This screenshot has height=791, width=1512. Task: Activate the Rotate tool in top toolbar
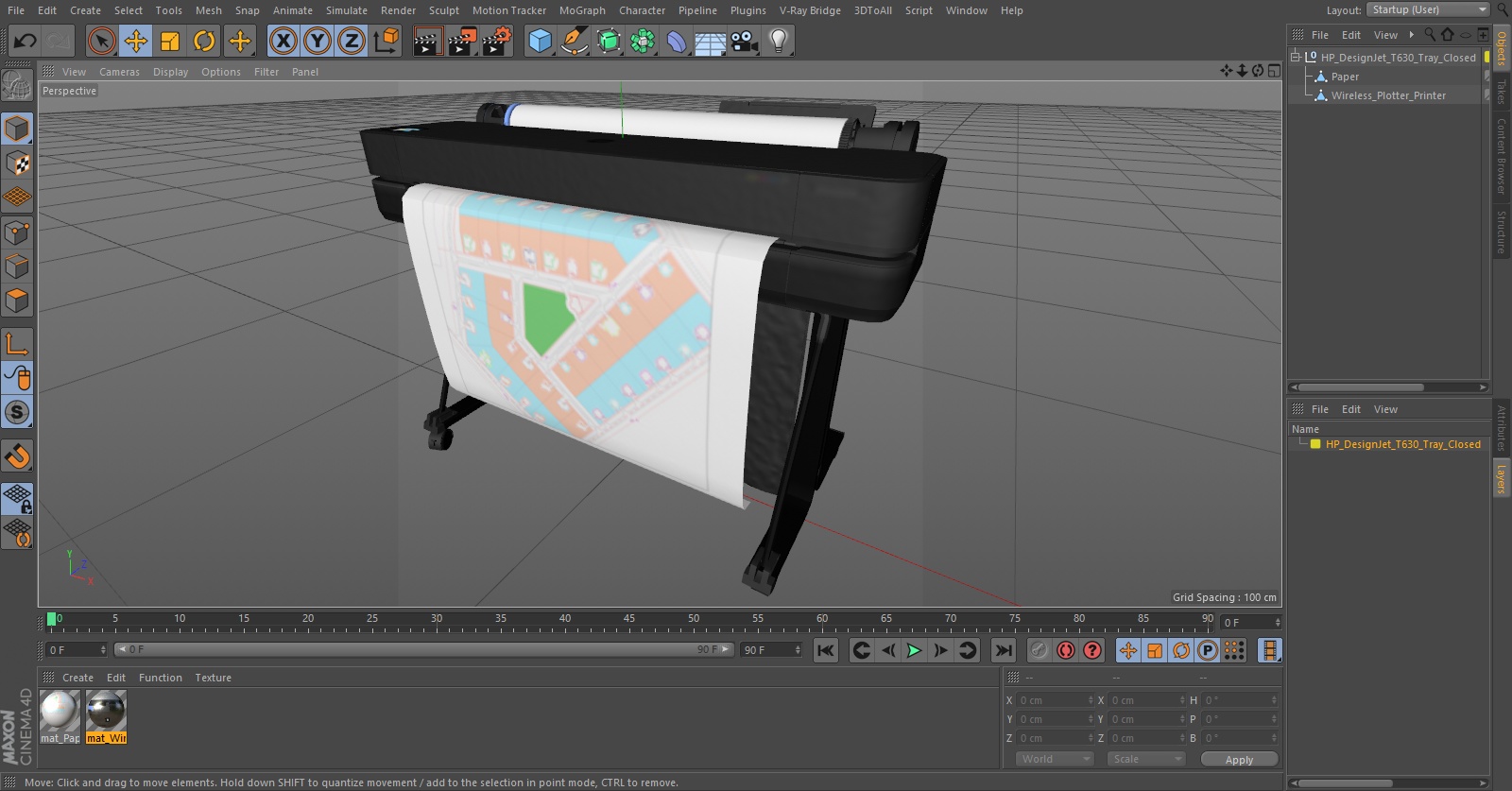click(x=204, y=41)
